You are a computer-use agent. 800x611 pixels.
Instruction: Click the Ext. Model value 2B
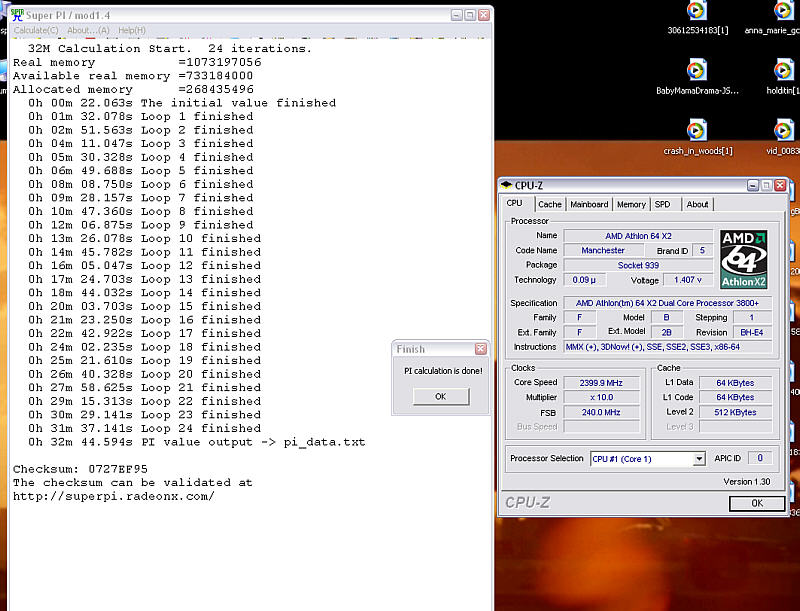pyautogui.click(x=666, y=333)
